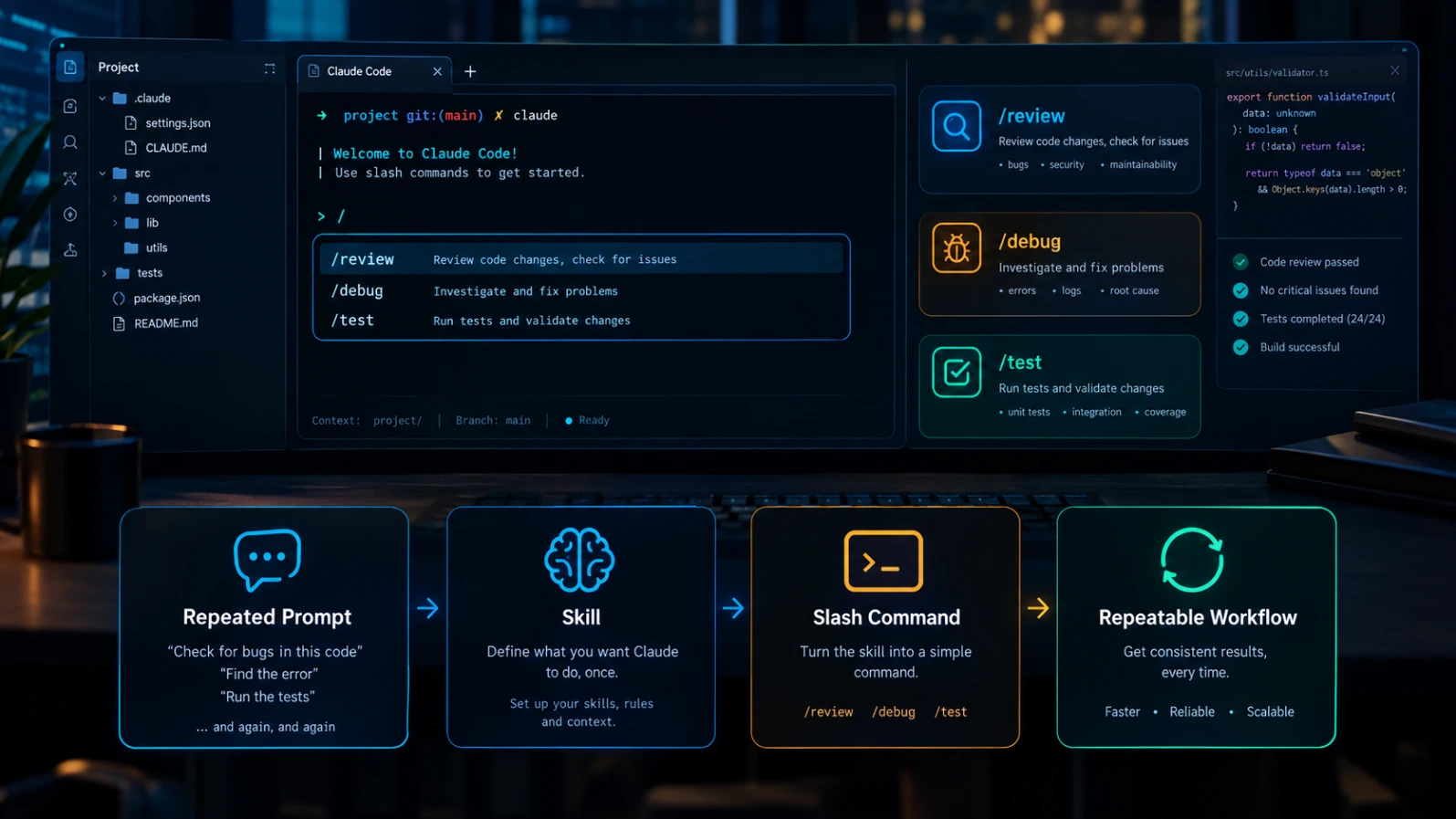Open the Search magnifier in sidebar

pyautogui.click(x=70, y=142)
